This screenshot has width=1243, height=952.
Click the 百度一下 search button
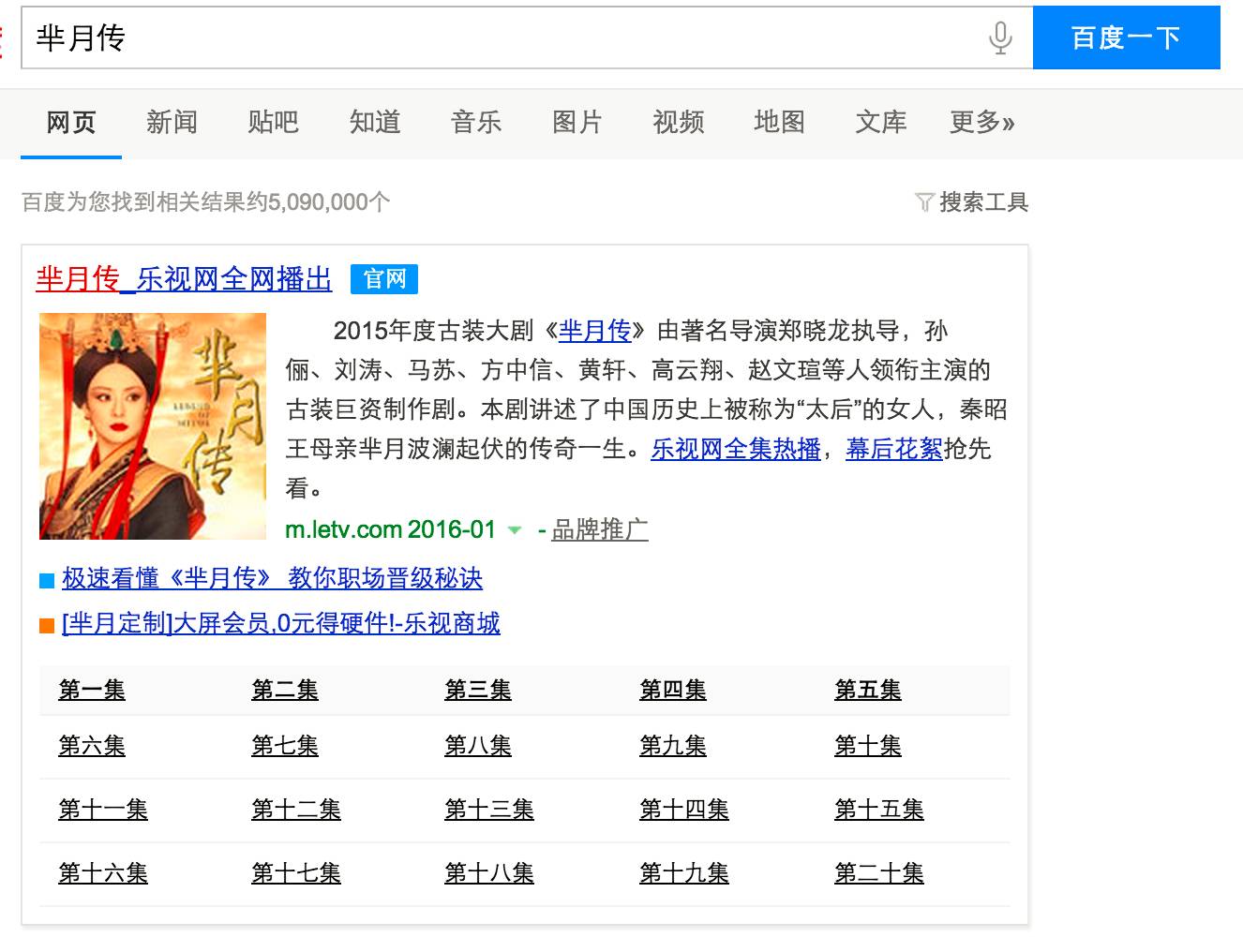click(x=1126, y=37)
